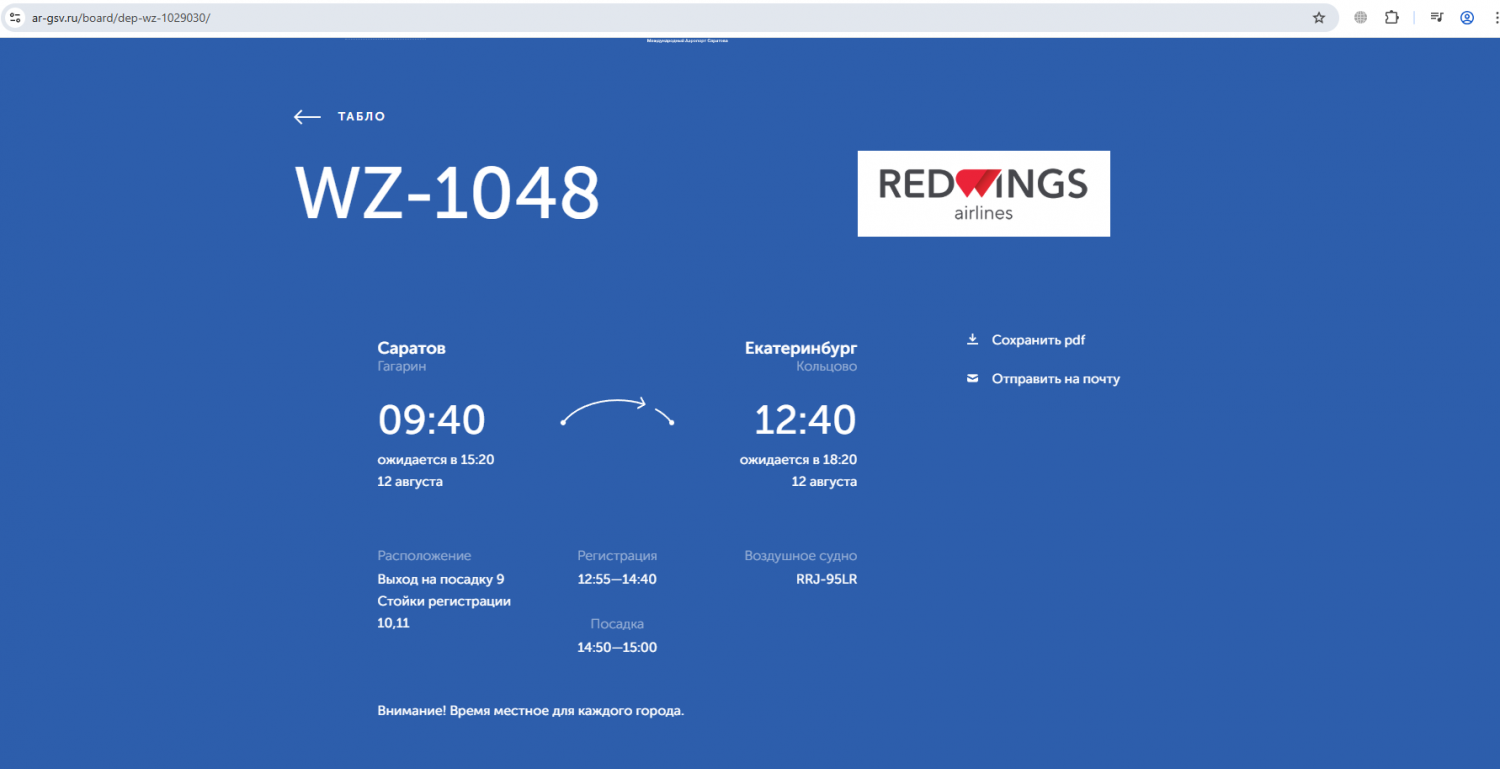Click the flight route arc arrow

pyautogui.click(x=617, y=411)
